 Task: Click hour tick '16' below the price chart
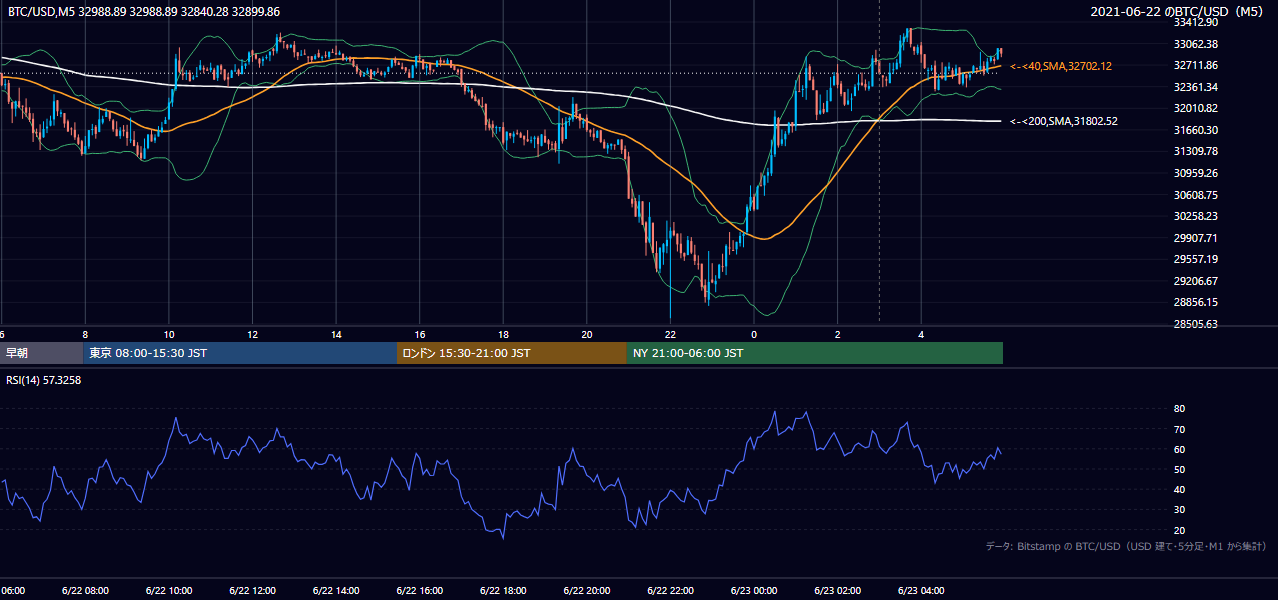[420, 334]
